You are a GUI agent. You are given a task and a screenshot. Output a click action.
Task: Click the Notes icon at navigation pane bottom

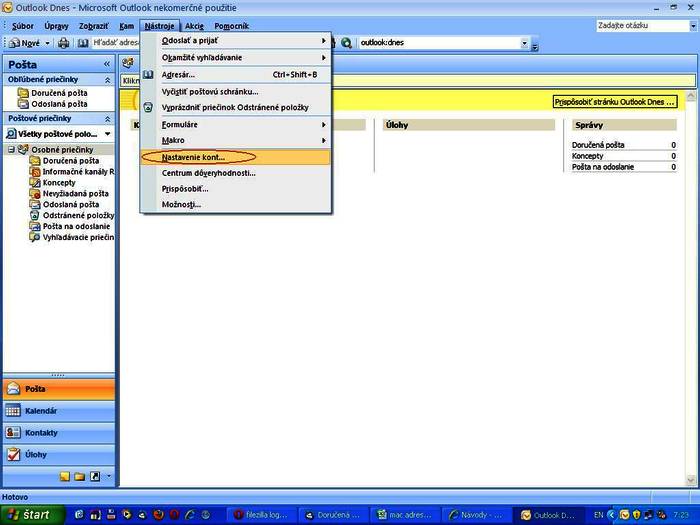point(65,476)
